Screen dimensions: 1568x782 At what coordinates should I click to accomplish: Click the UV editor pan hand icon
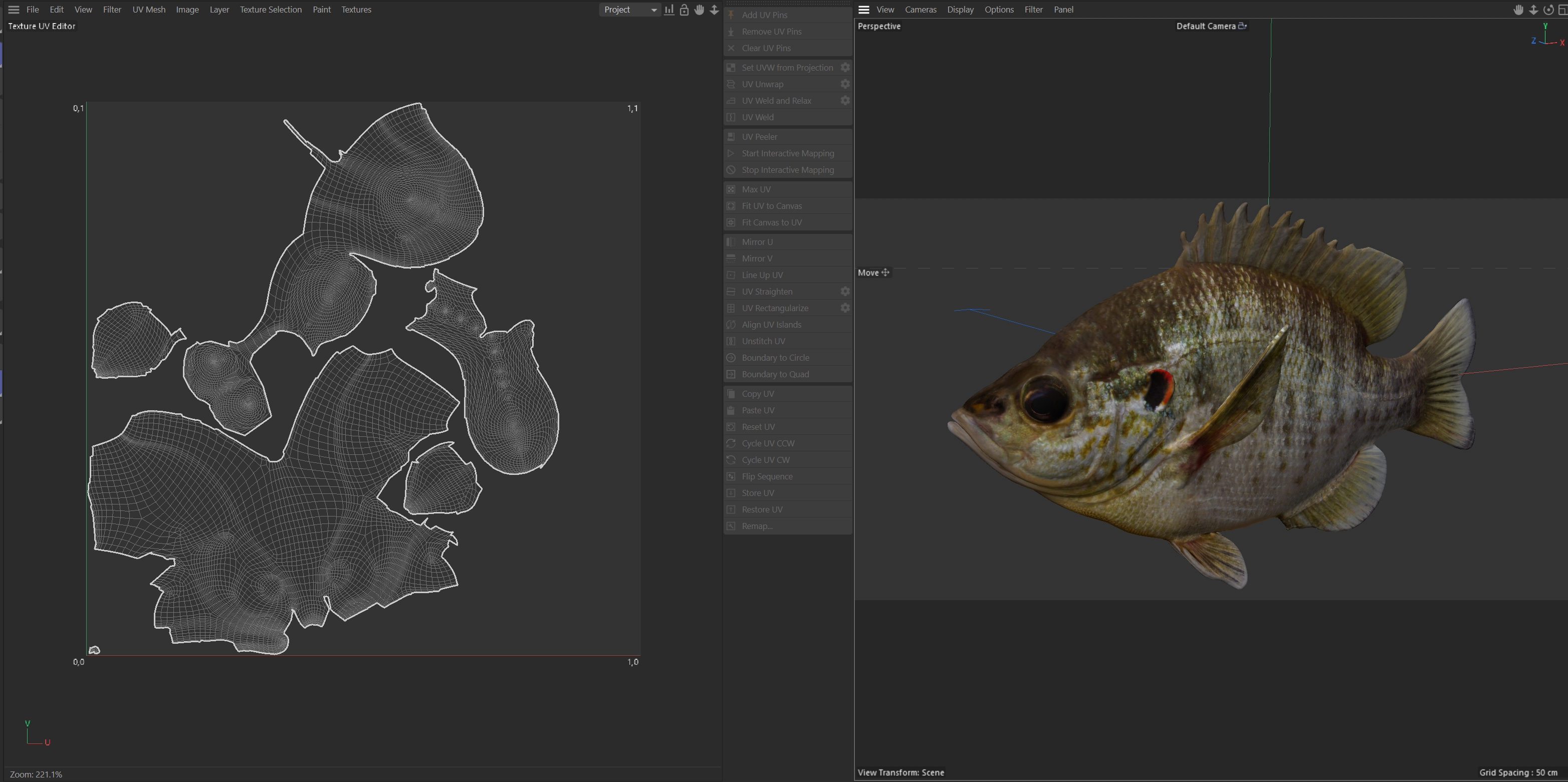coord(700,10)
